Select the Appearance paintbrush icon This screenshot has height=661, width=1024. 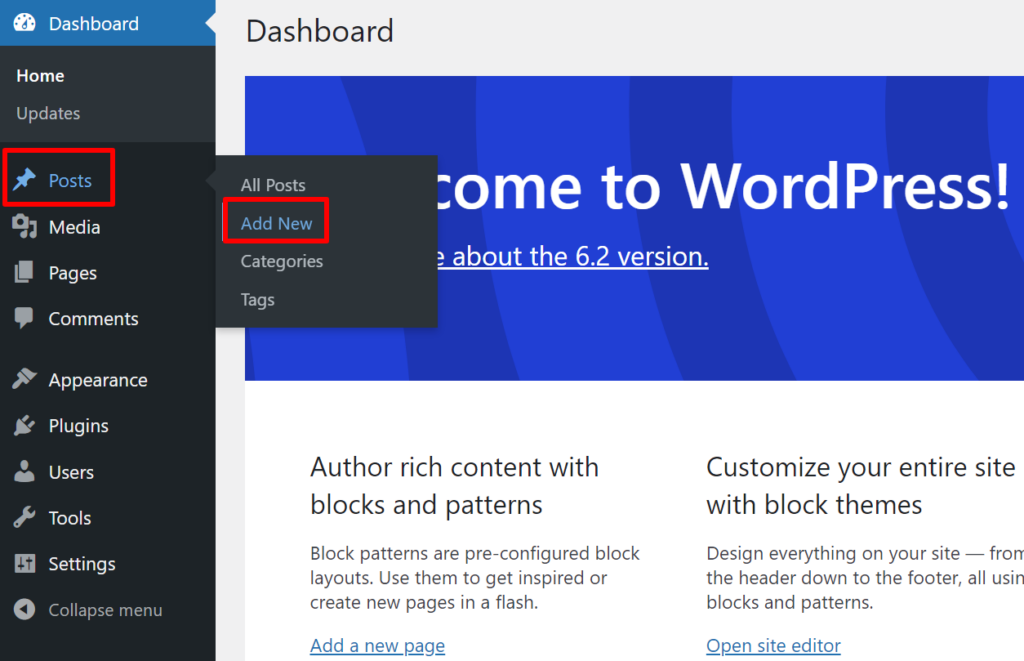point(27,380)
